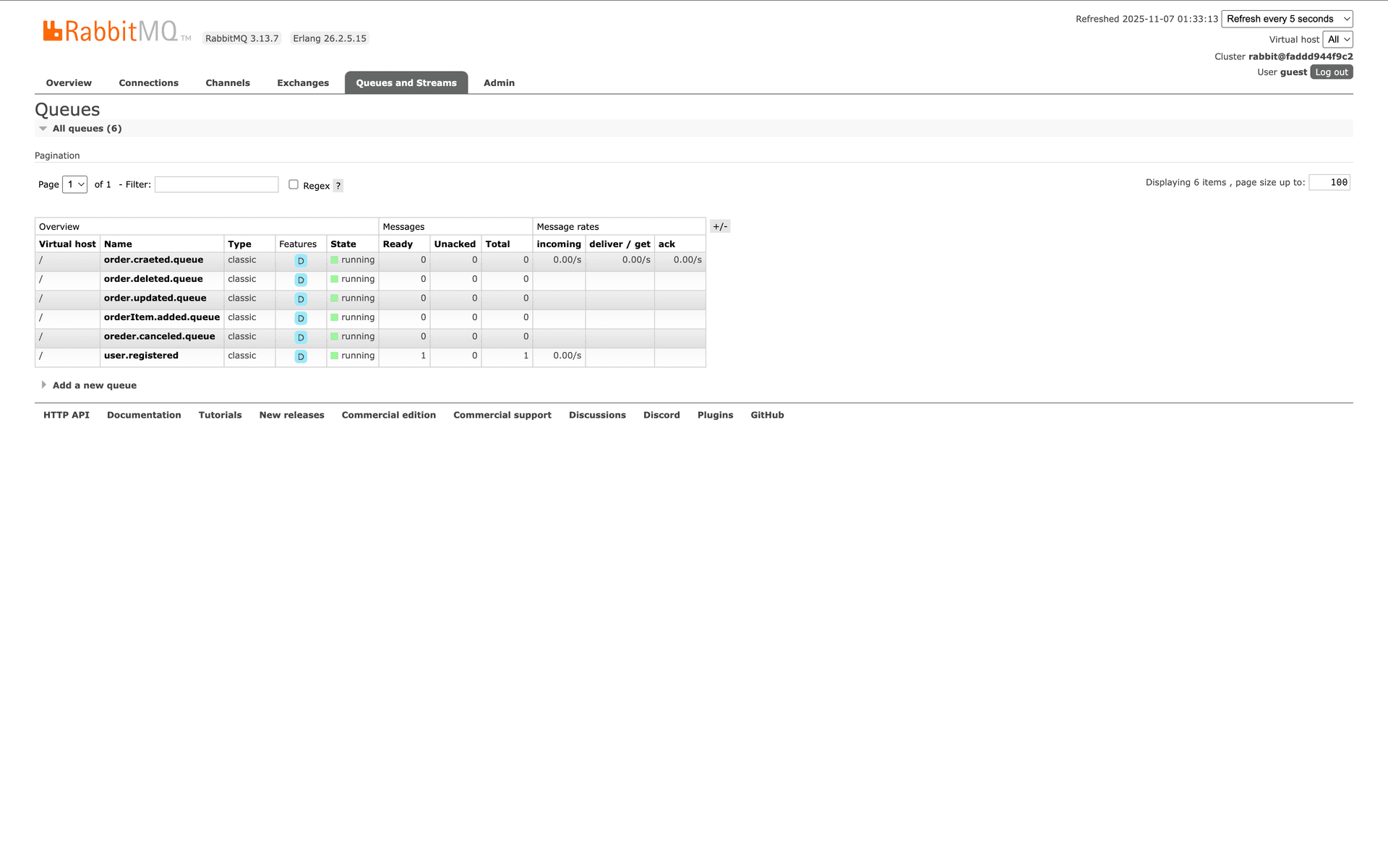The image size is (1388, 868).
Task: Click the durable badge for orderItem.added.queue
Action: [300, 318]
